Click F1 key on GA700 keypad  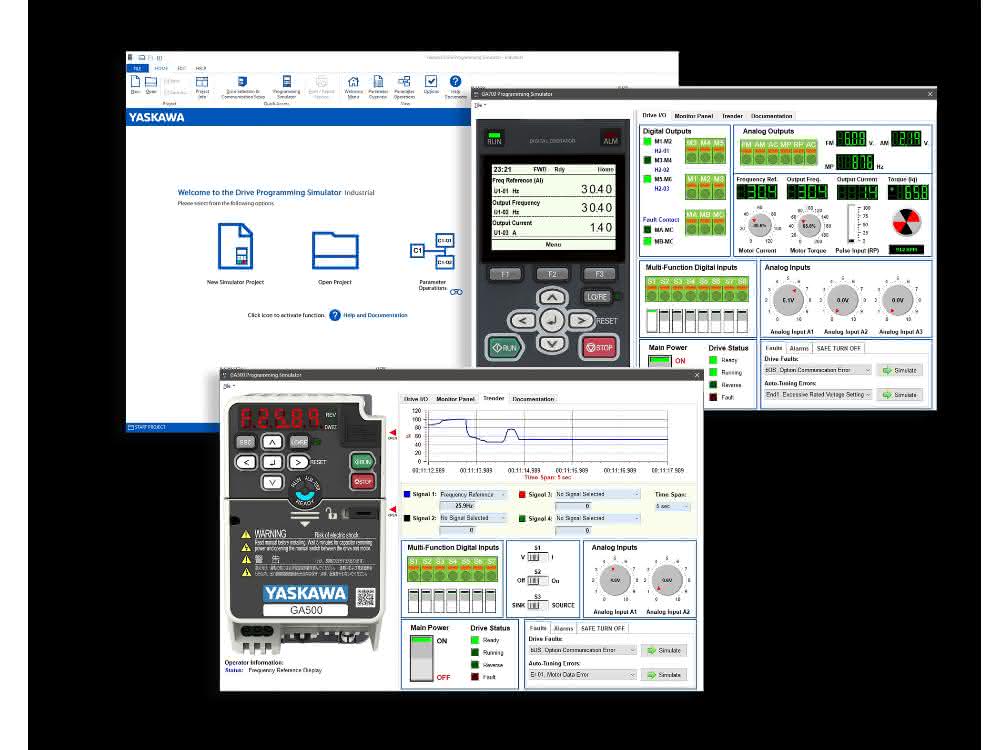tap(505, 274)
